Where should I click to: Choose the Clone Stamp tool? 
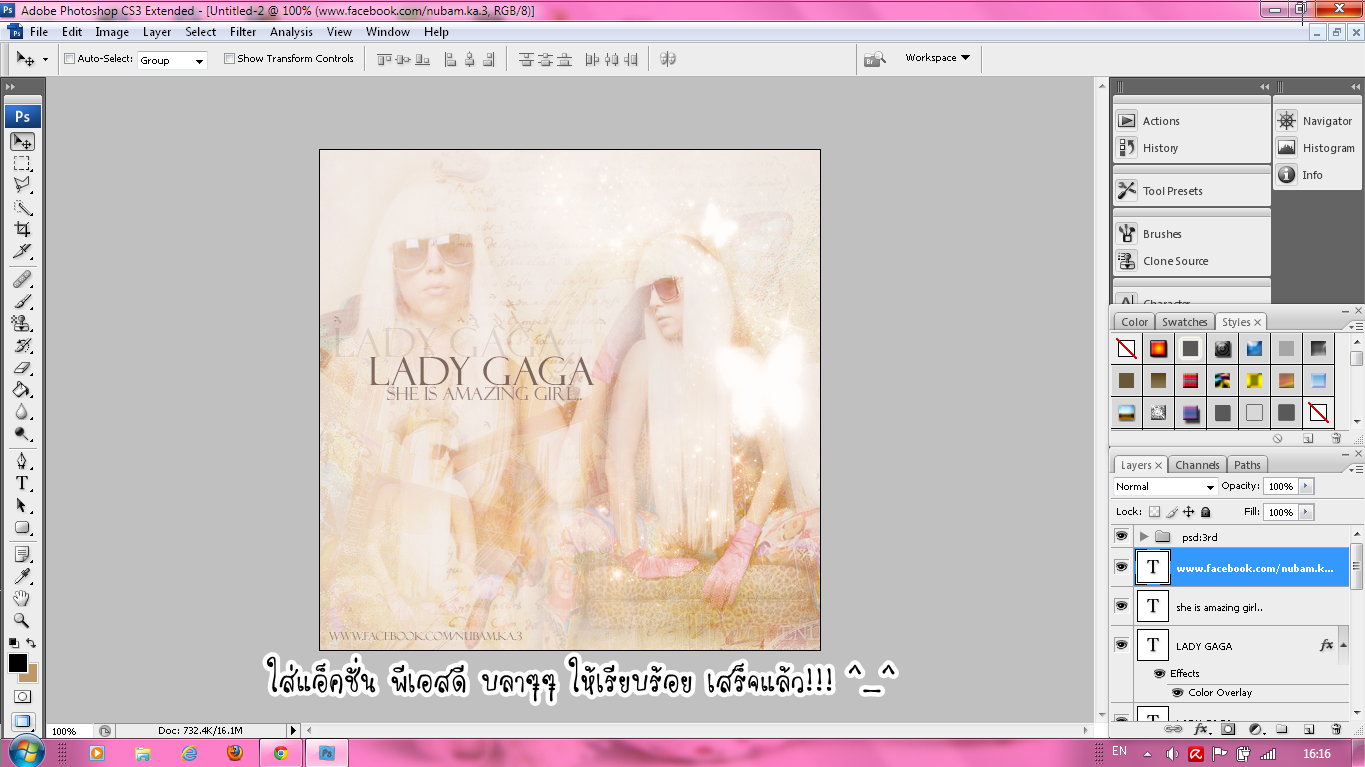click(x=22, y=323)
